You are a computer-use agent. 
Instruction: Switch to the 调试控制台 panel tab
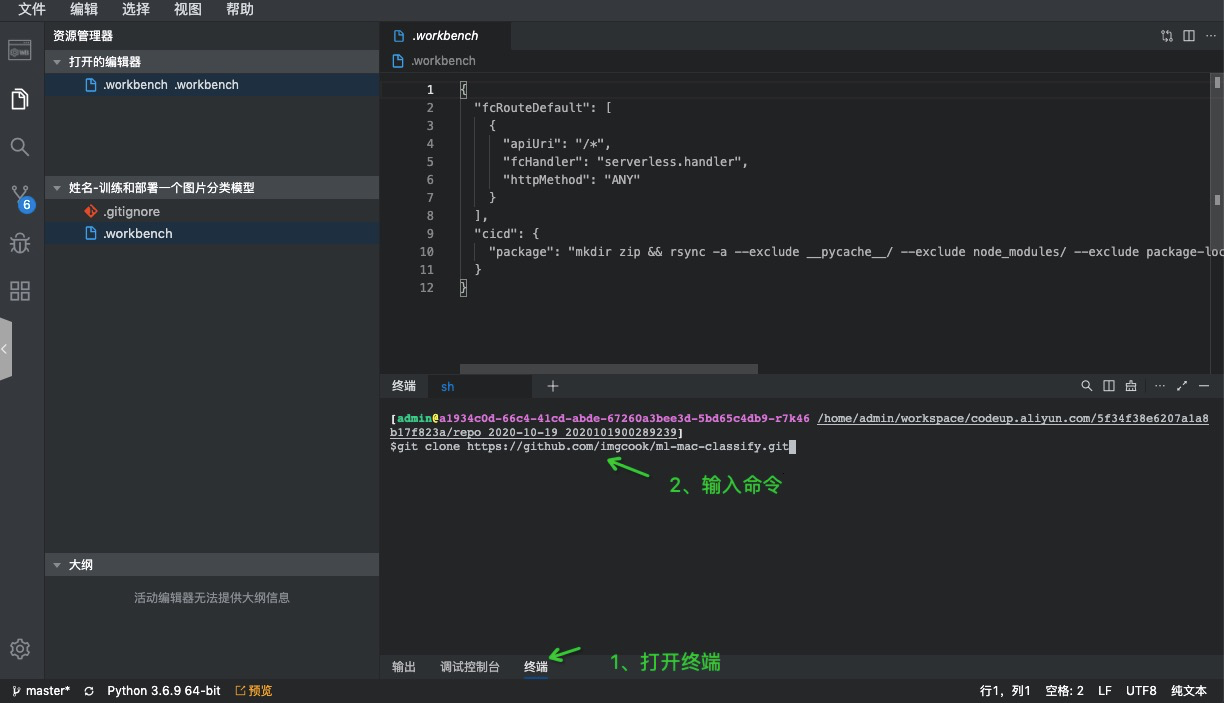470,667
